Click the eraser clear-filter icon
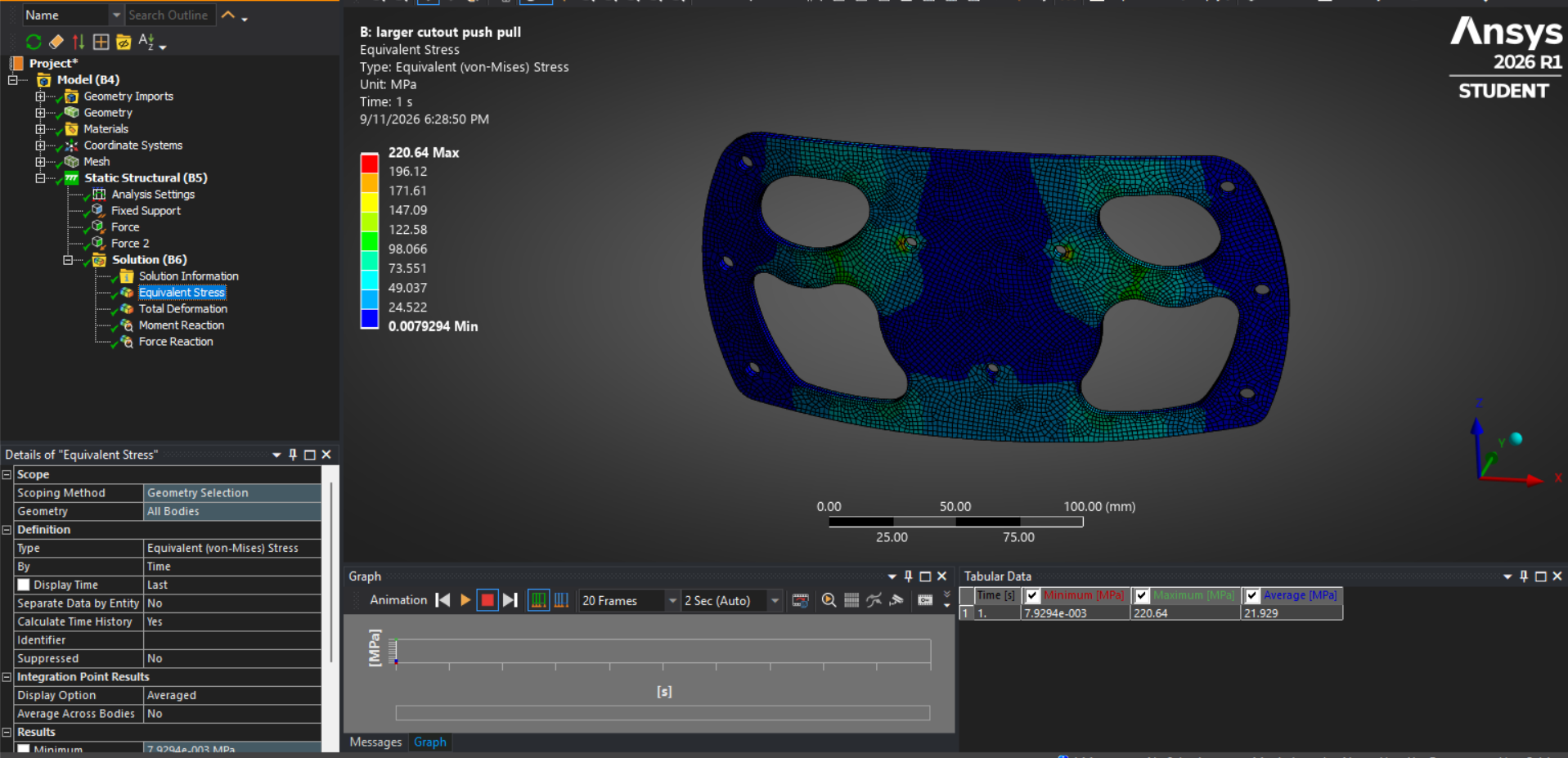The image size is (1568, 758). (56, 41)
